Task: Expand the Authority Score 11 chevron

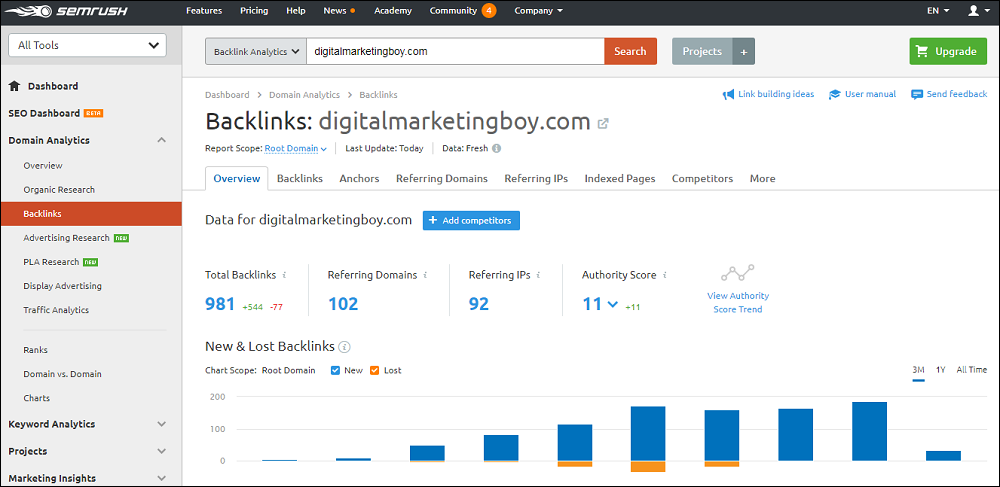Action: coord(613,305)
